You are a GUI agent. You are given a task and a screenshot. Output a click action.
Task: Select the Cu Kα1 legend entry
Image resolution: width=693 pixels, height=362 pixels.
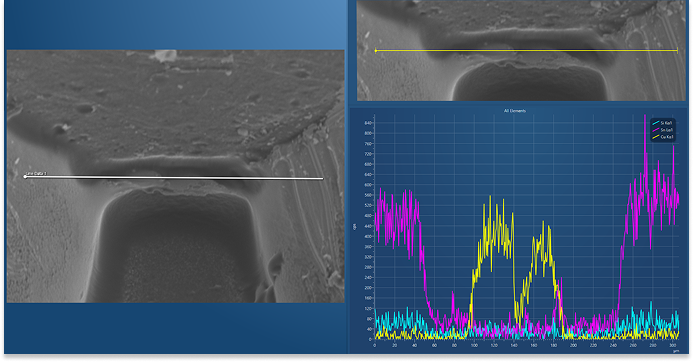click(x=663, y=137)
